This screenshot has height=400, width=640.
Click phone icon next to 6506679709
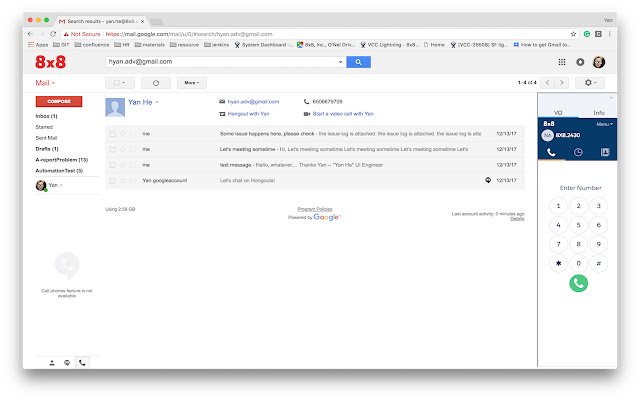pos(307,102)
